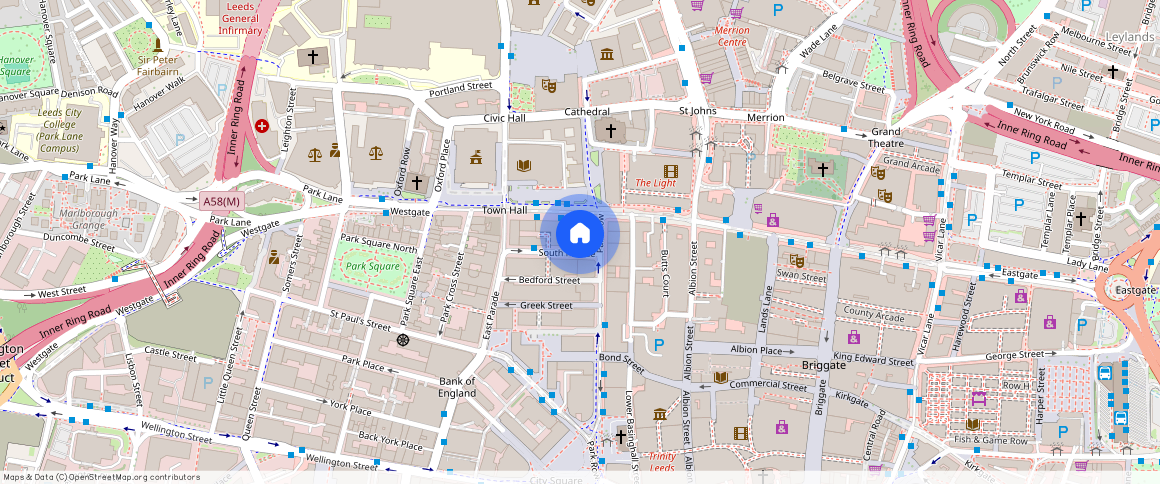
Task: Open the cinema icon above The Light
Action: (x=670, y=171)
